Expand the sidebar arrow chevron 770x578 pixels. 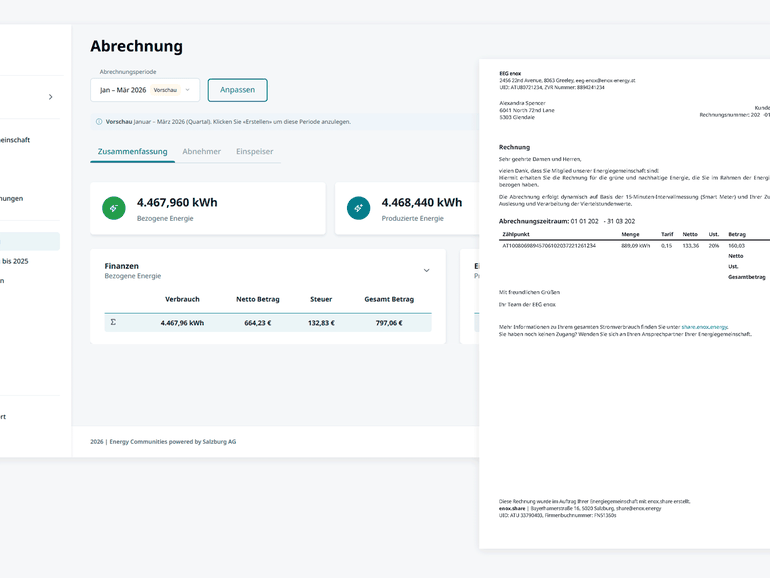click(x=51, y=97)
